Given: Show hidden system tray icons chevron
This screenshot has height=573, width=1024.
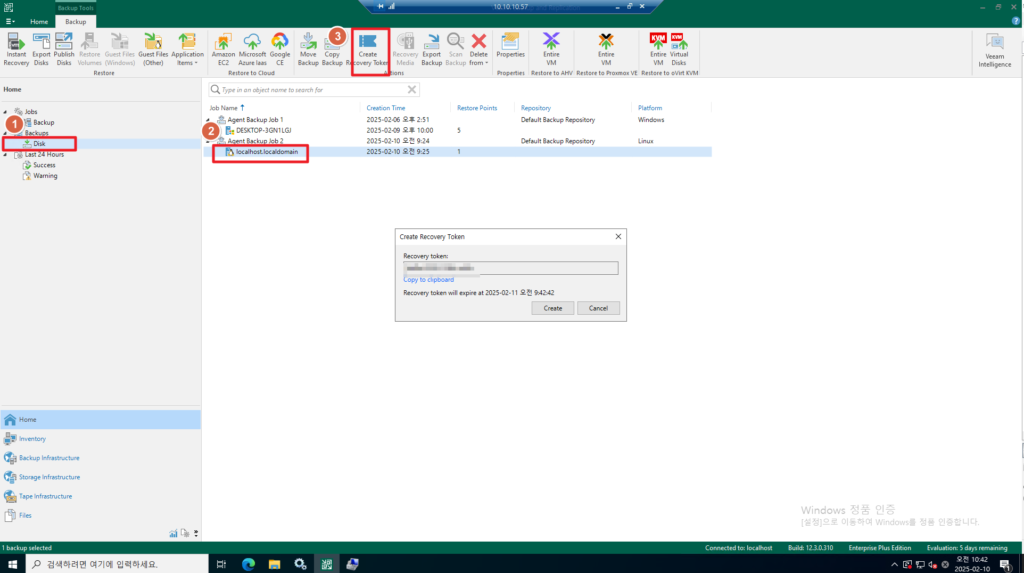Looking at the screenshot, I should pos(894,565).
